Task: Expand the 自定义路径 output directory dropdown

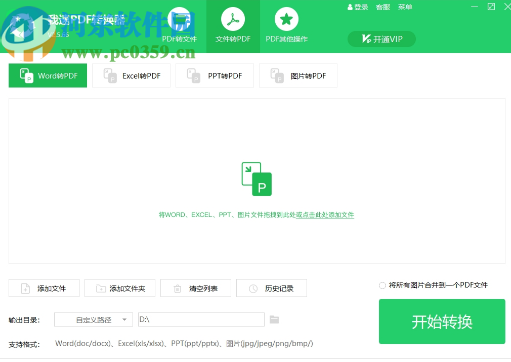Action: 93,320
